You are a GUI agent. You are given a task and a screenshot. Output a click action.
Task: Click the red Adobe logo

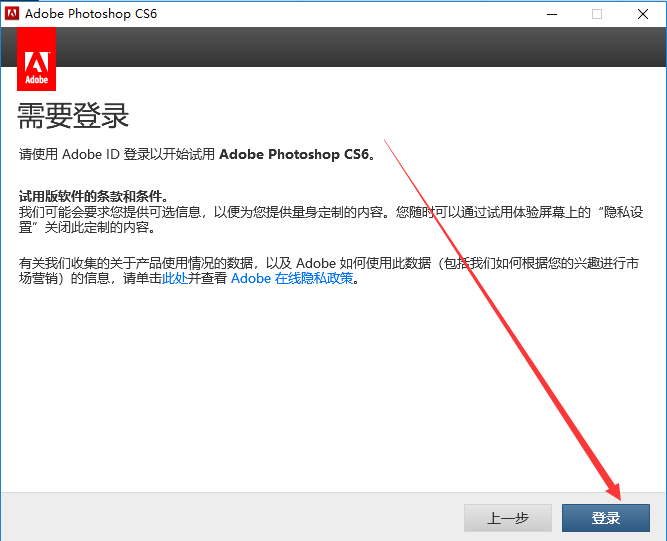coord(37,59)
